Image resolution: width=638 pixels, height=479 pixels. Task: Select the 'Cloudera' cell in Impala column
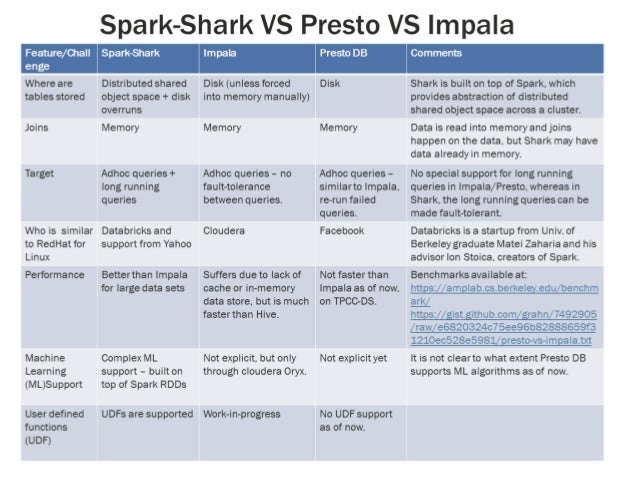coord(257,244)
